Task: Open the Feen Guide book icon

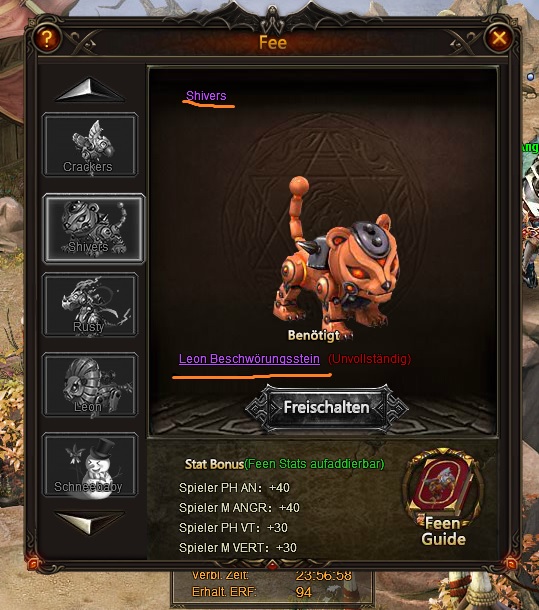Action: [x=442, y=497]
